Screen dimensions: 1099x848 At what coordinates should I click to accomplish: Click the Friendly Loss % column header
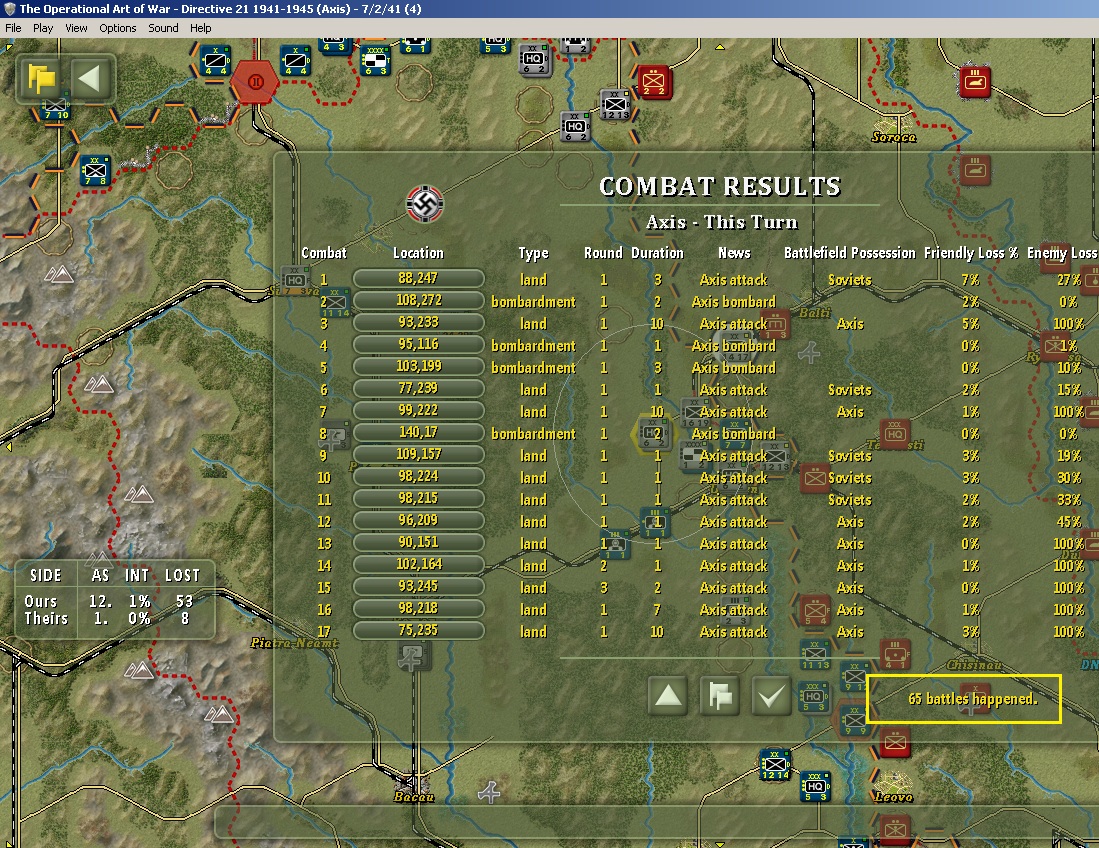pyautogui.click(x=971, y=253)
